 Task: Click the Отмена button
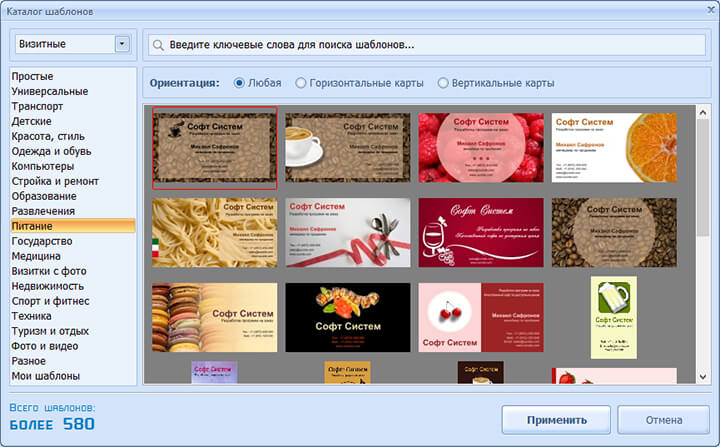click(664, 420)
